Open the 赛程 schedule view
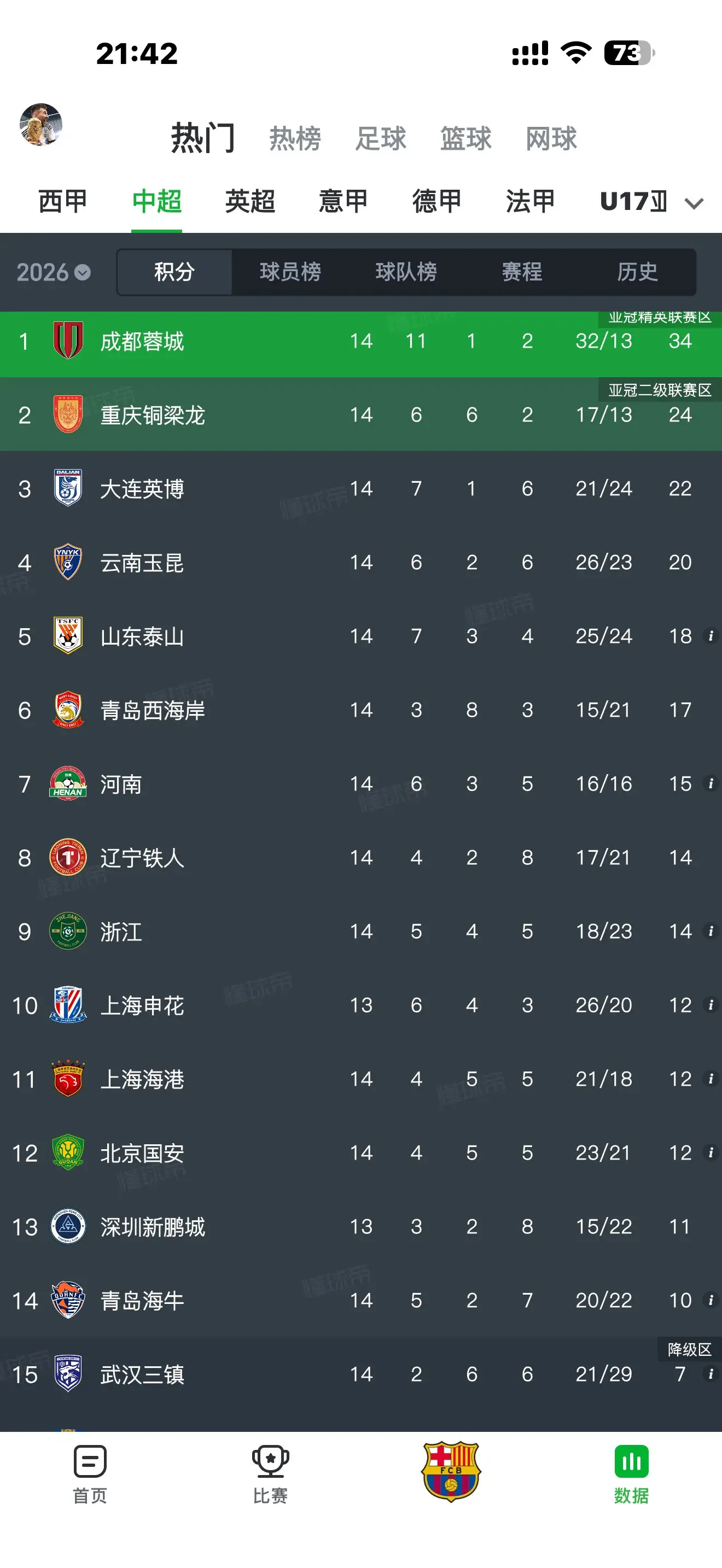 [x=522, y=272]
